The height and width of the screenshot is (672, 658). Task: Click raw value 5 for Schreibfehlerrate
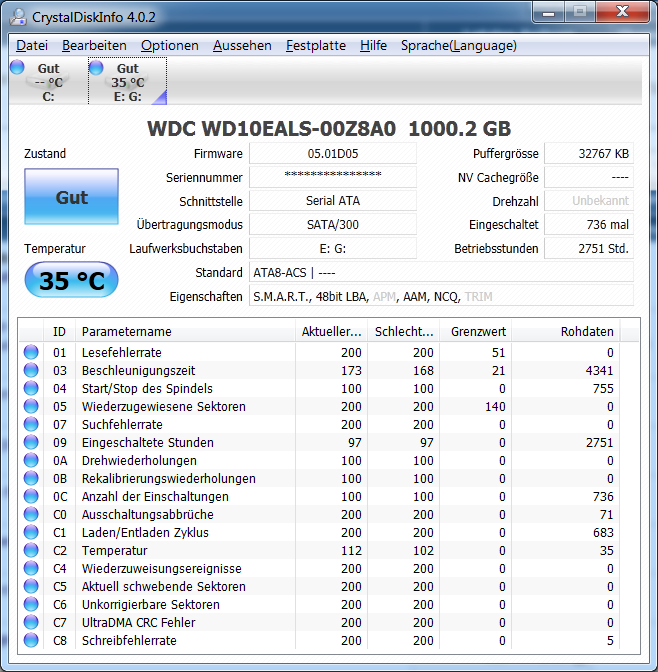pyautogui.click(x=610, y=640)
